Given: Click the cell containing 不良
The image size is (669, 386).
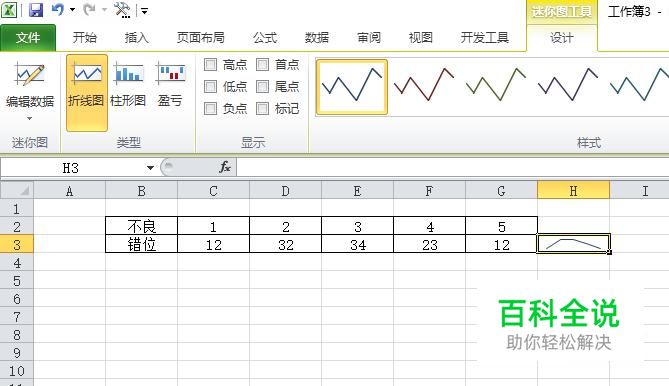Looking at the screenshot, I should tap(142, 226).
